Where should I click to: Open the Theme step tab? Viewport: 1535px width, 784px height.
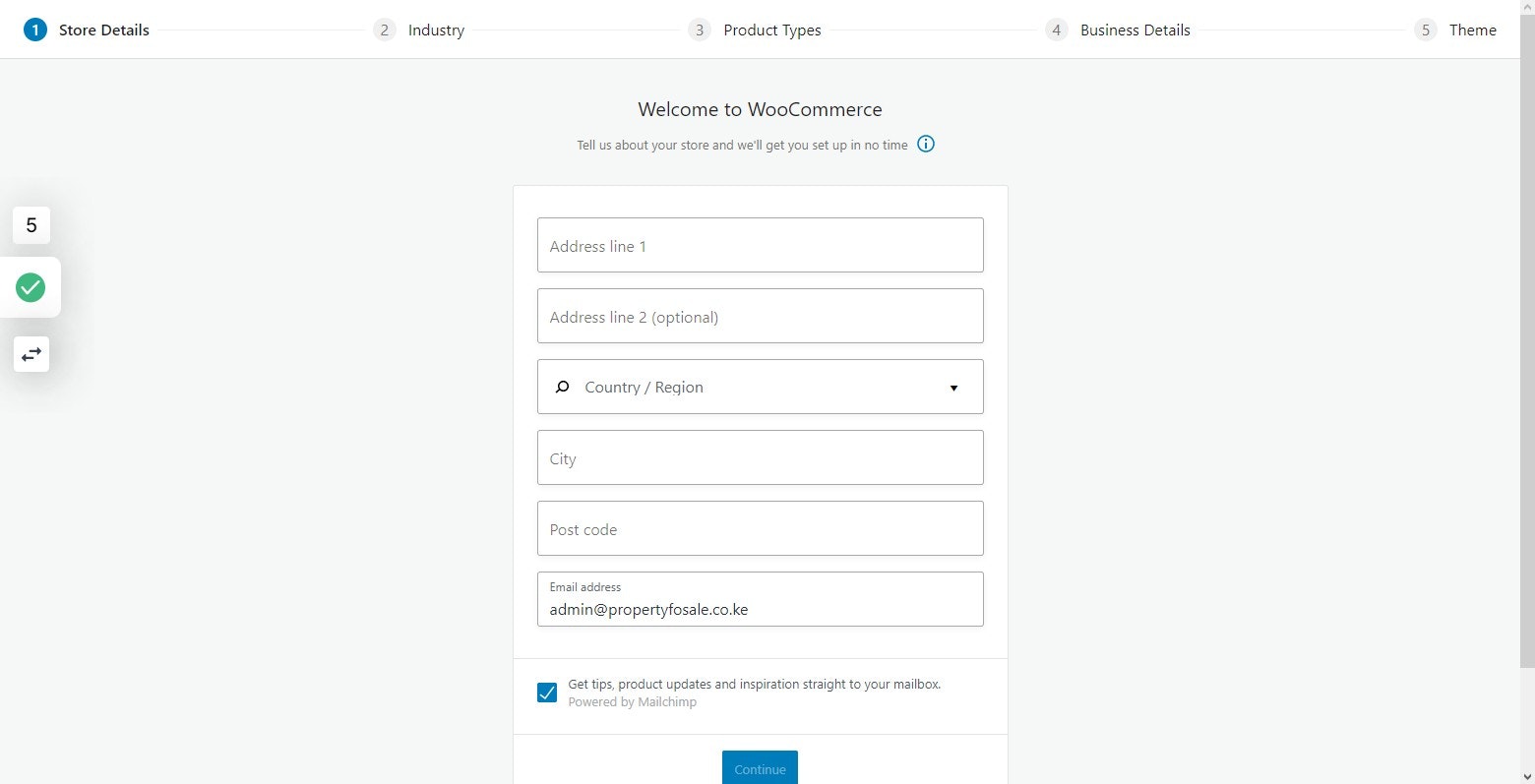tap(1472, 30)
